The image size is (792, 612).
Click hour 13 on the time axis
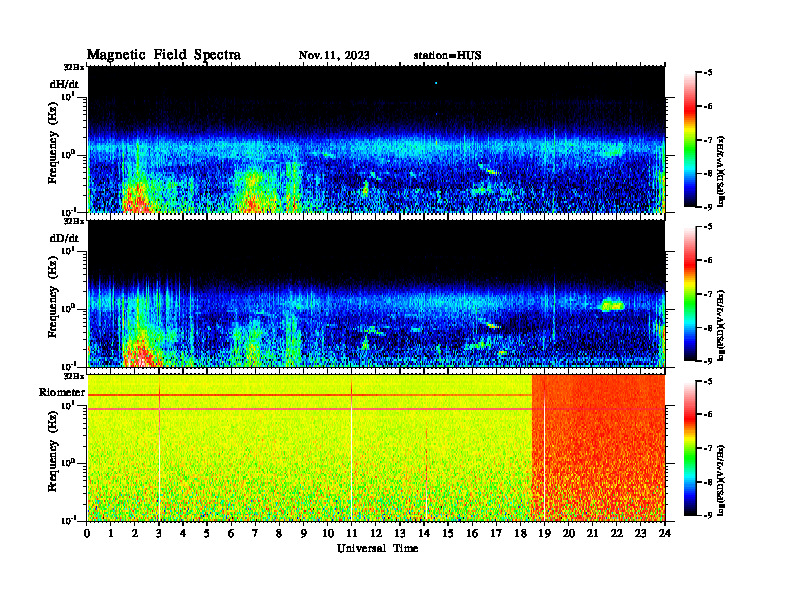pos(400,533)
